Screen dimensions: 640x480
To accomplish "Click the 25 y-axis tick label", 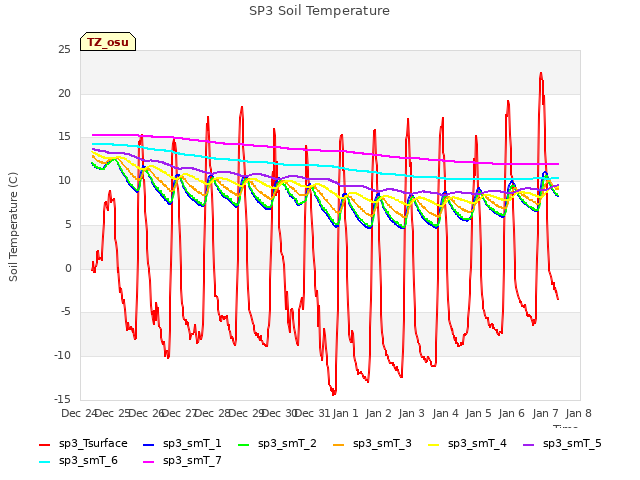I will pyautogui.click(x=64, y=50).
